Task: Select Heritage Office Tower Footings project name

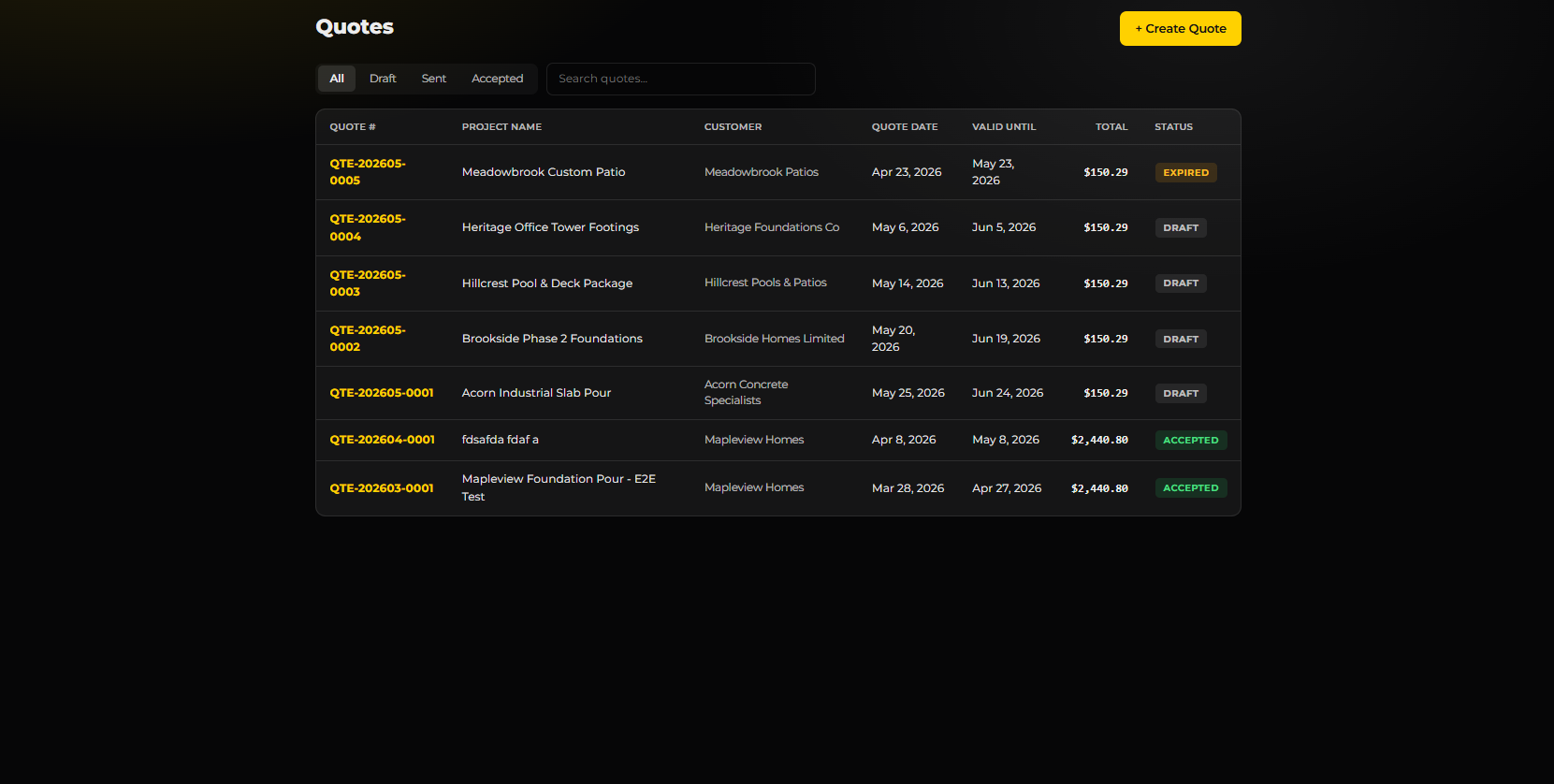Action: (550, 227)
